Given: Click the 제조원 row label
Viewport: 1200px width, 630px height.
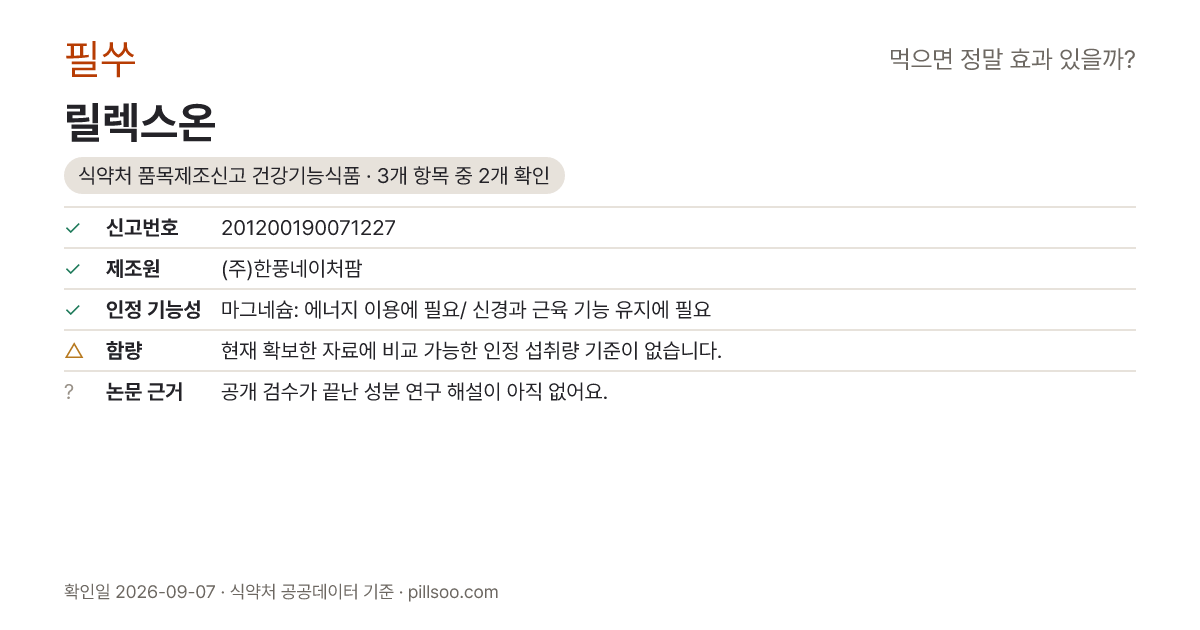Looking at the screenshot, I should click(x=133, y=269).
